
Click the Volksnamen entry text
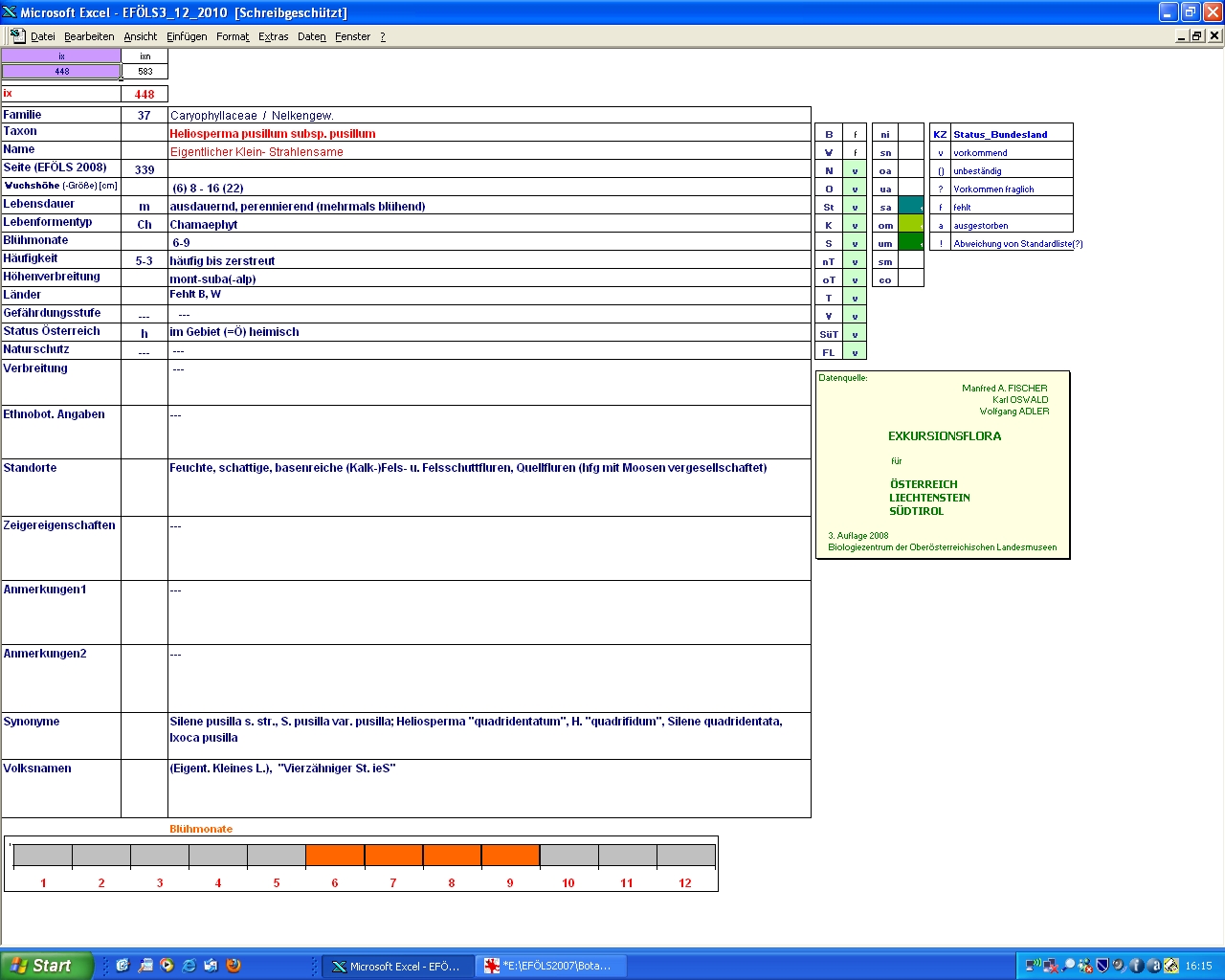(282, 768)
